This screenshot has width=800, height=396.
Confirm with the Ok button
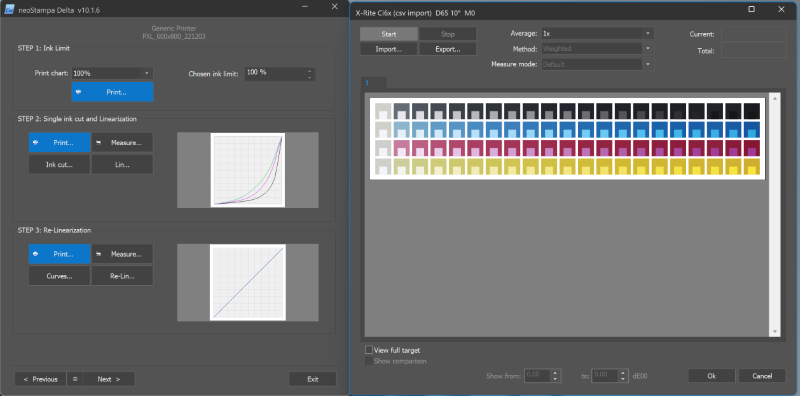point(711,376)
